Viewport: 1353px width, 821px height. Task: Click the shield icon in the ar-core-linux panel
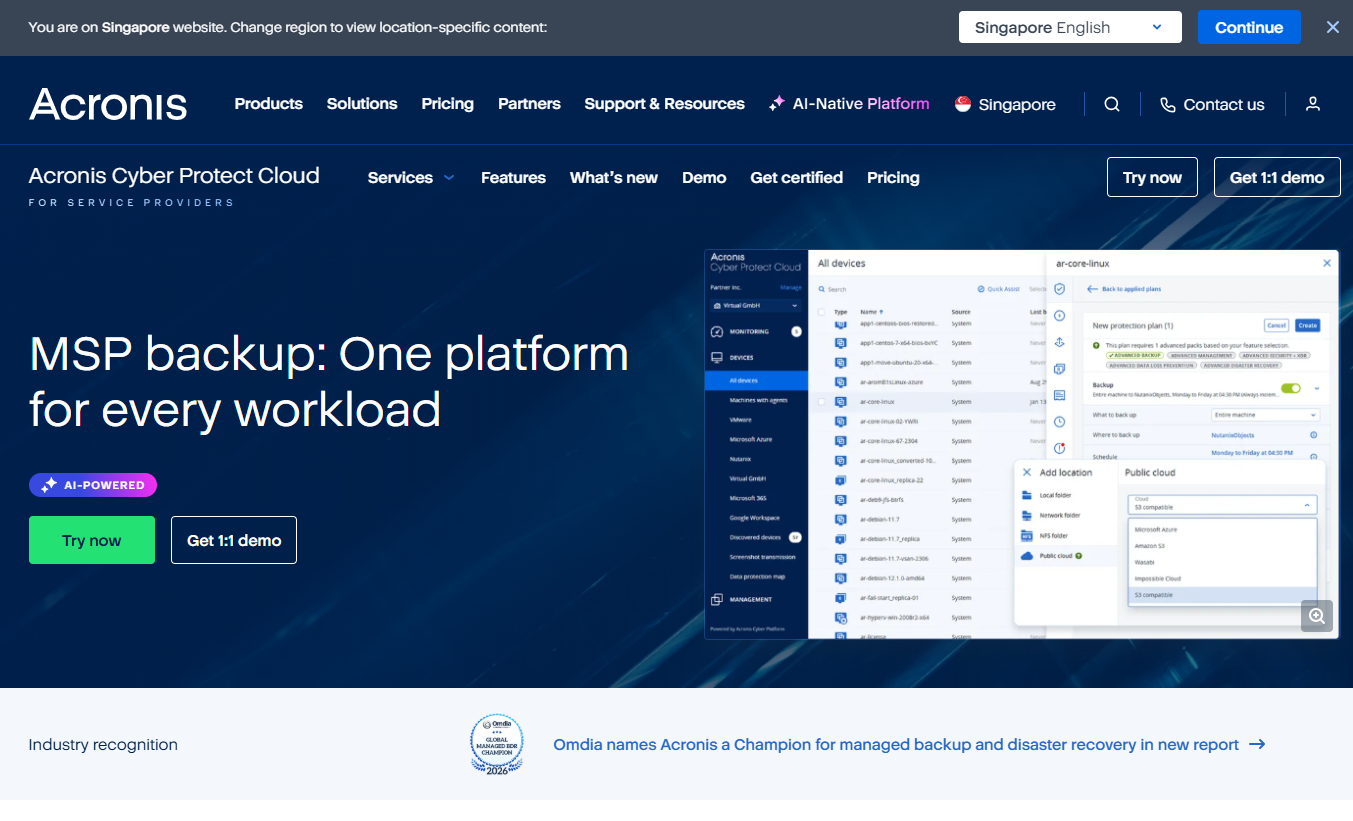click(x=1060, y=289)
